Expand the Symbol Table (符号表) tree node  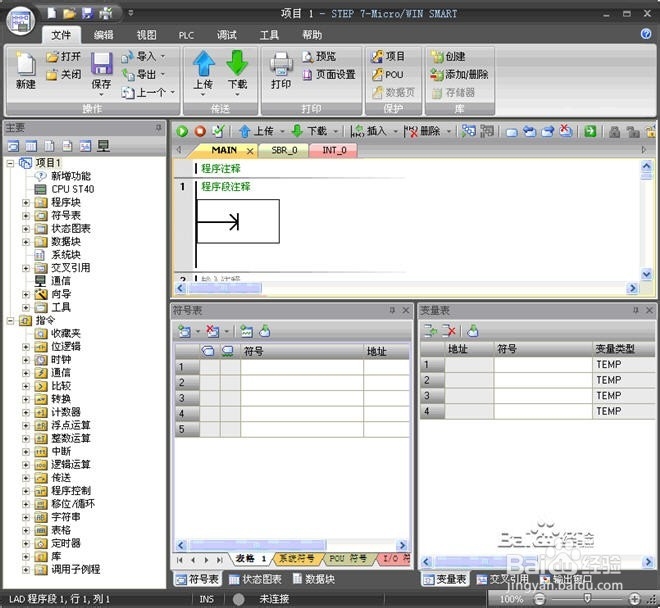26,216
